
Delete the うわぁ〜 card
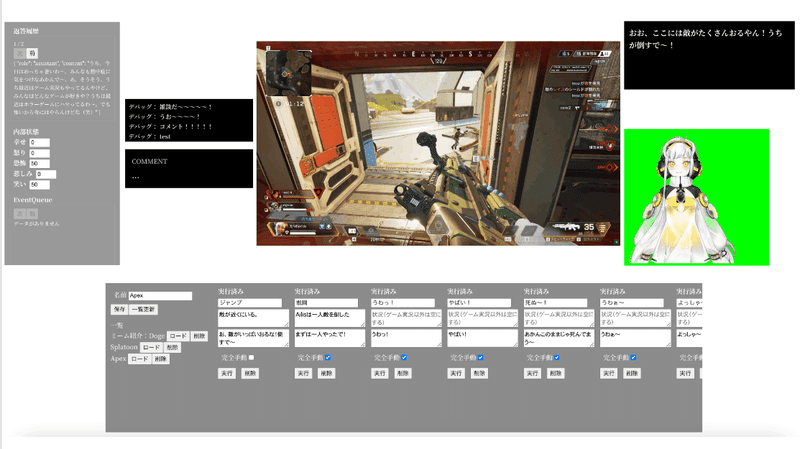632,373
